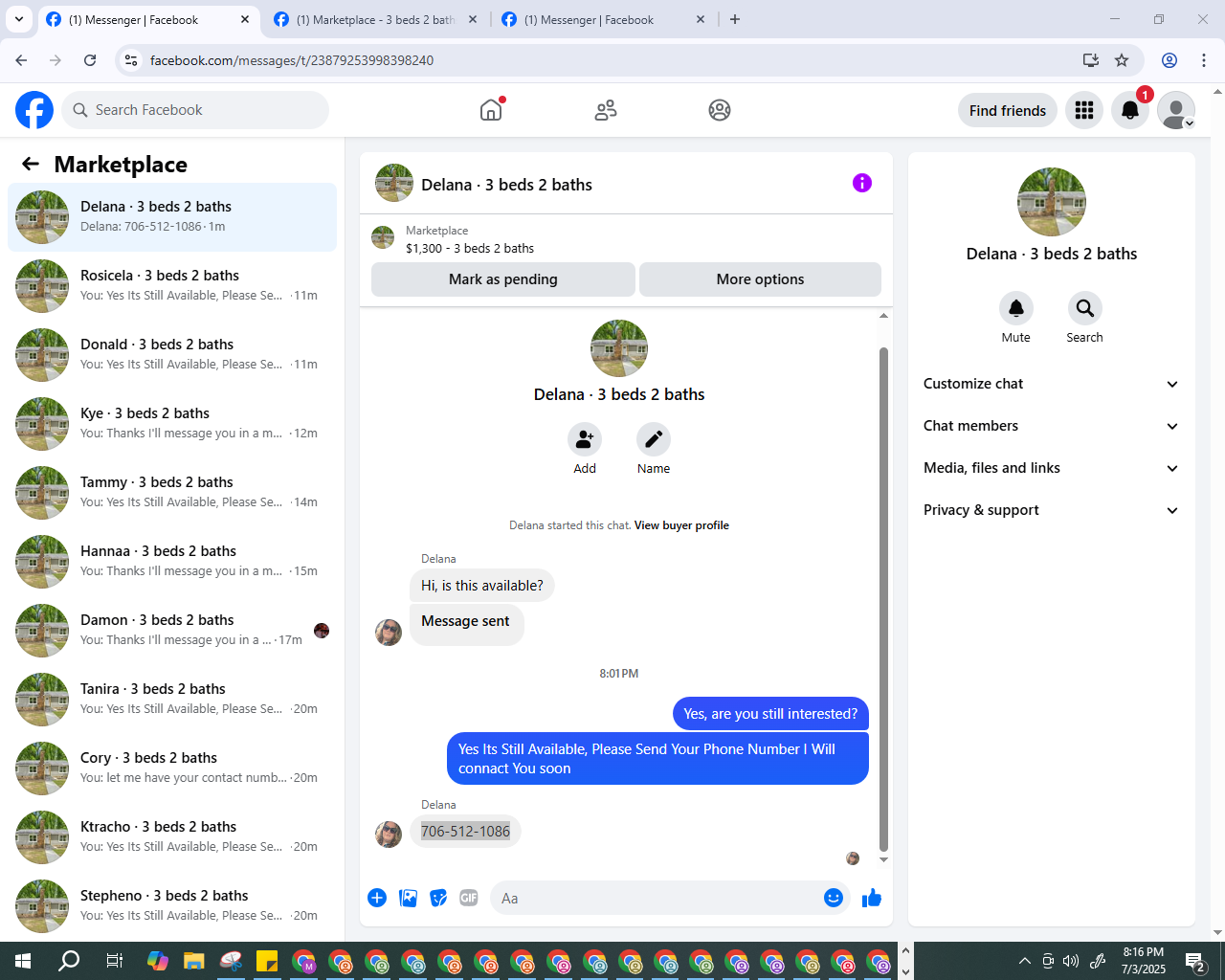Open the notifications bell icon

point(1130,110)
